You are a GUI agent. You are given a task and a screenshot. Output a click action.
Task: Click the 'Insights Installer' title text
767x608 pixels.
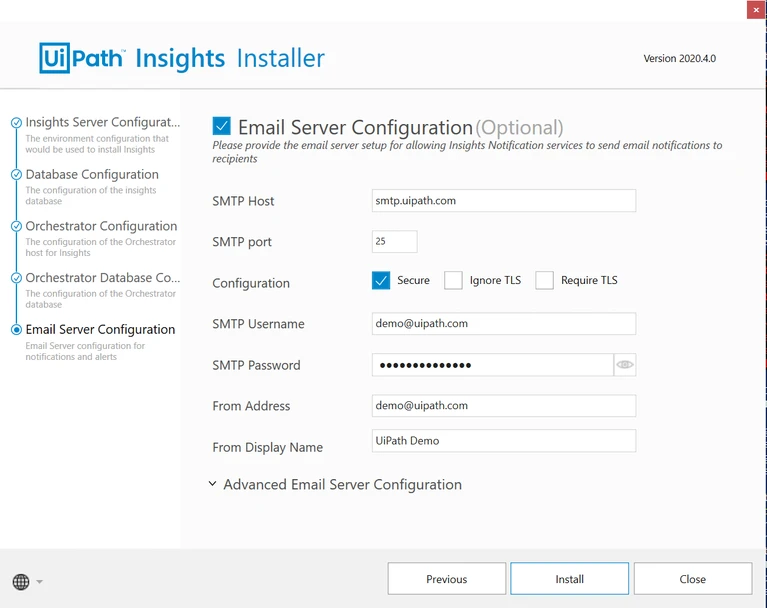pyautogui.click(x=230, y=59)
